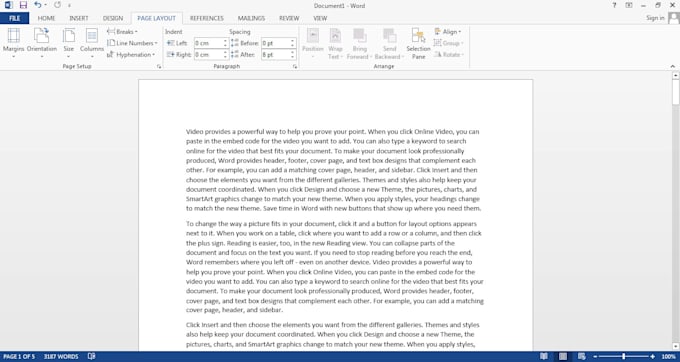The width and height of the screenshot is (680, 362).
Task: Open the page Size options
Action: coord(69,42)
